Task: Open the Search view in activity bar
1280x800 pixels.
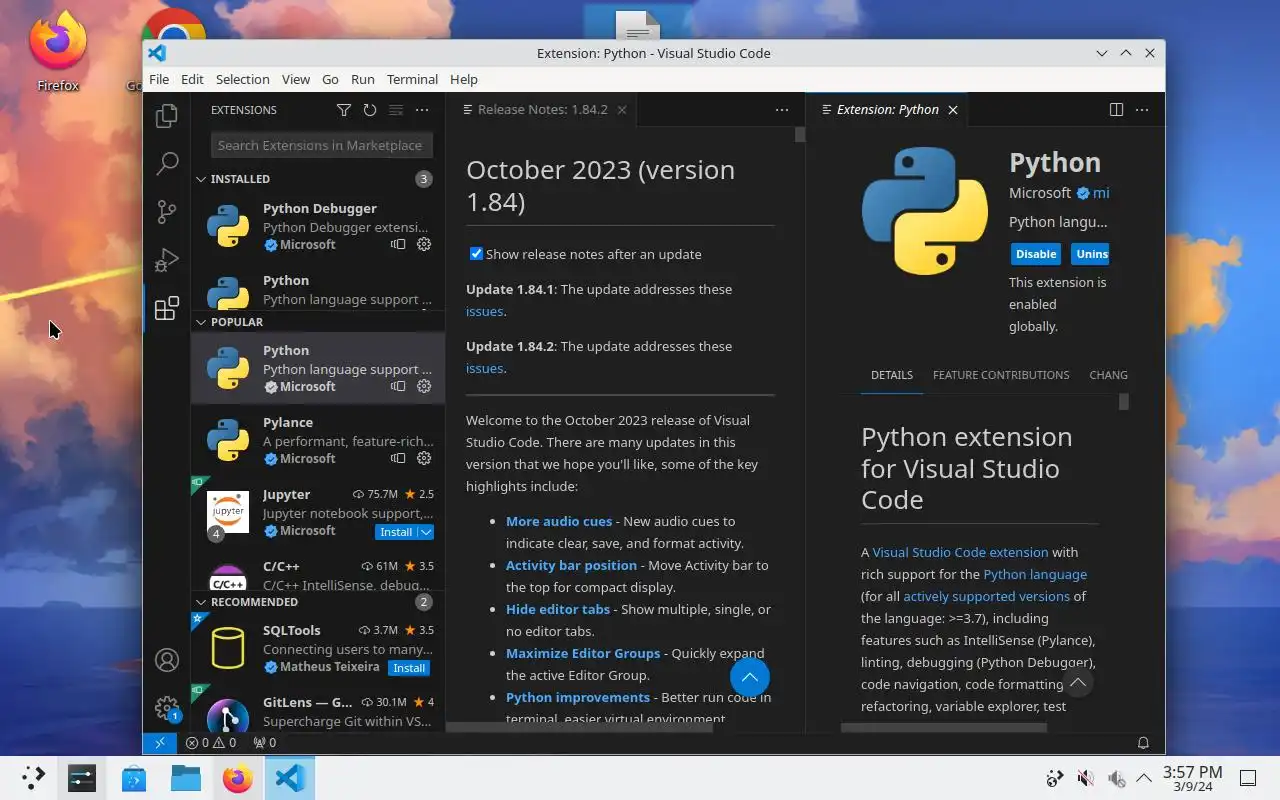Action: [x=167, y=164]
